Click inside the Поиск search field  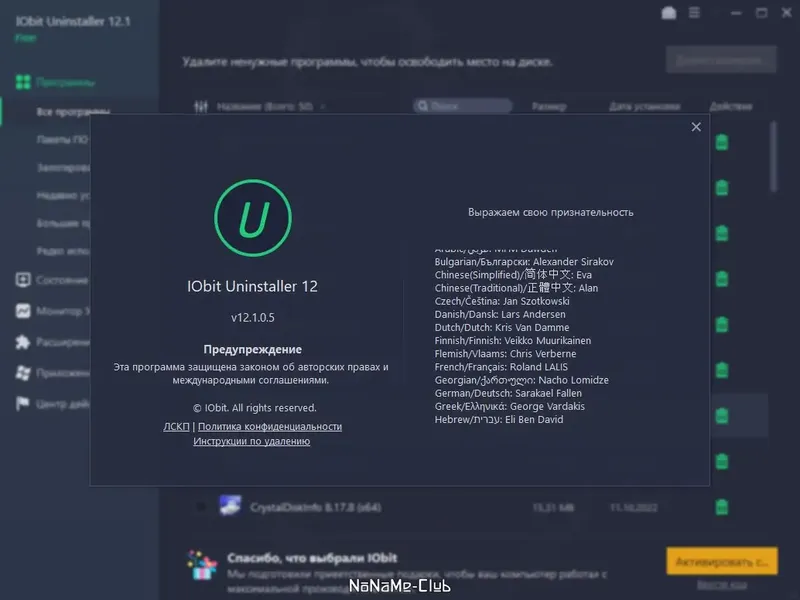pos(465,106)
